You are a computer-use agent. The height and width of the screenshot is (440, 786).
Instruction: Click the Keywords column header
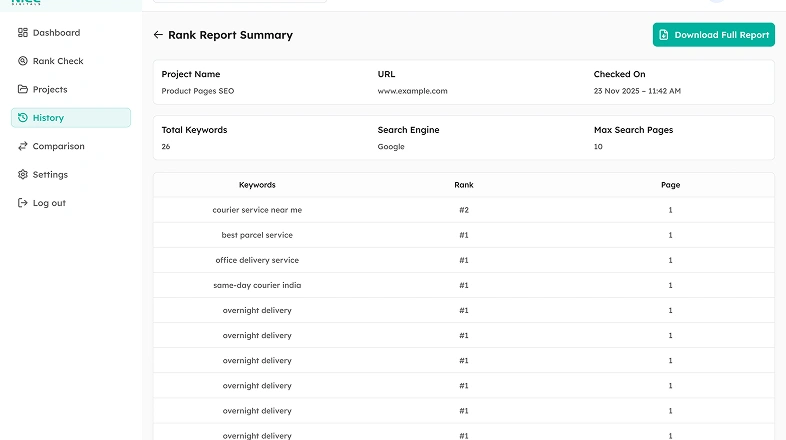[x=257, y=185]
